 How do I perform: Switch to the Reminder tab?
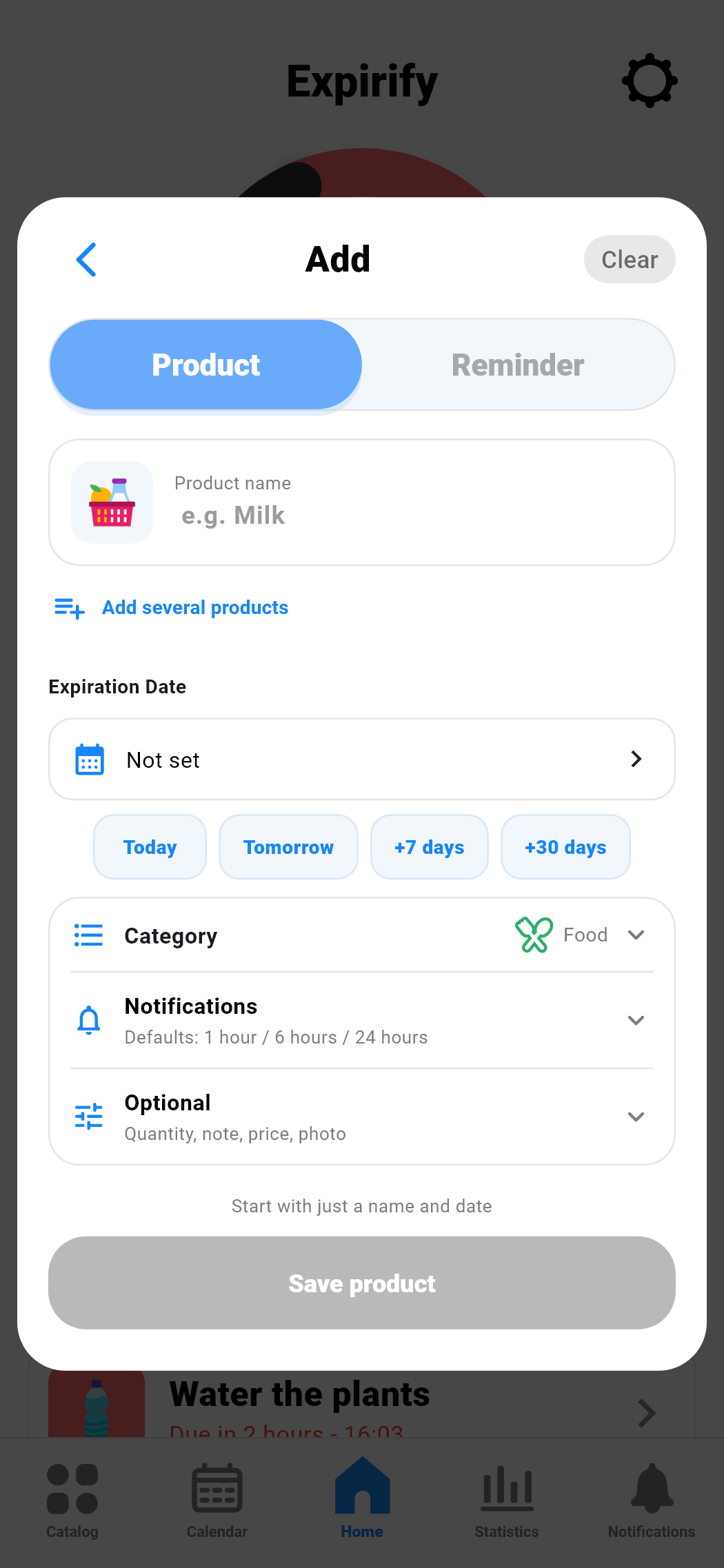518,365
